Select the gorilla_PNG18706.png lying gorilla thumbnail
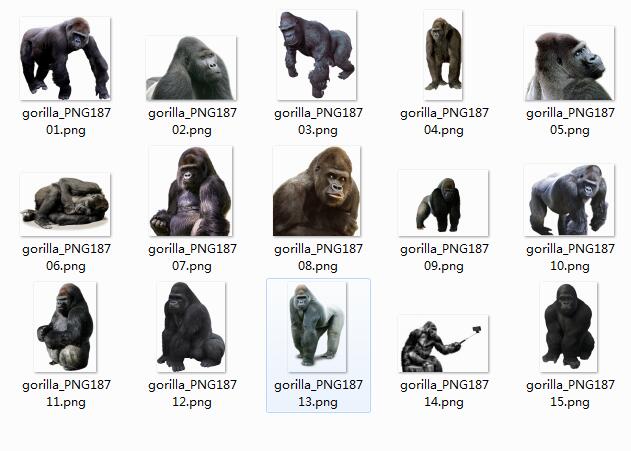 (65, 204)
